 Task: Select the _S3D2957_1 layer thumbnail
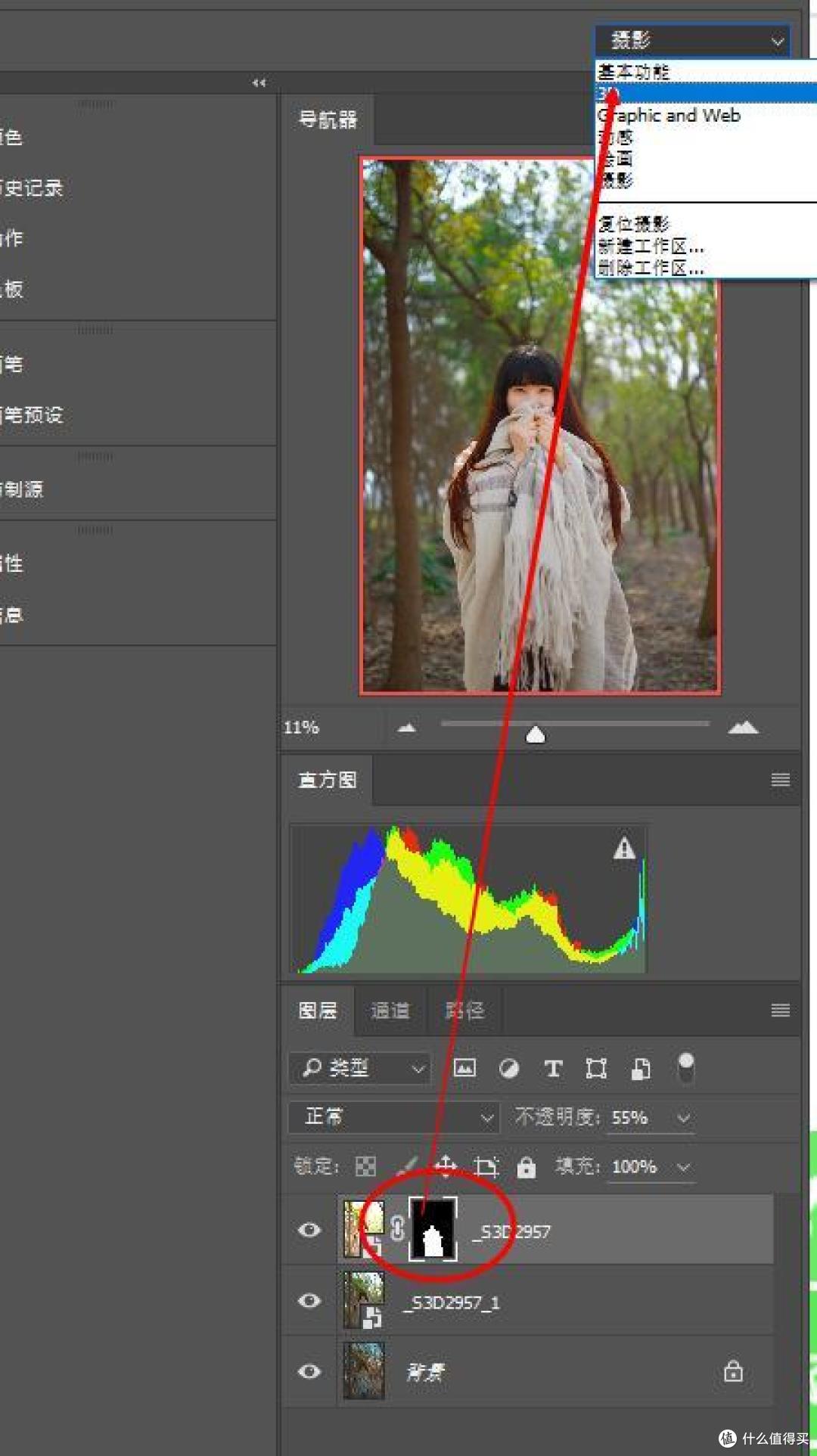coord(364,1300)
